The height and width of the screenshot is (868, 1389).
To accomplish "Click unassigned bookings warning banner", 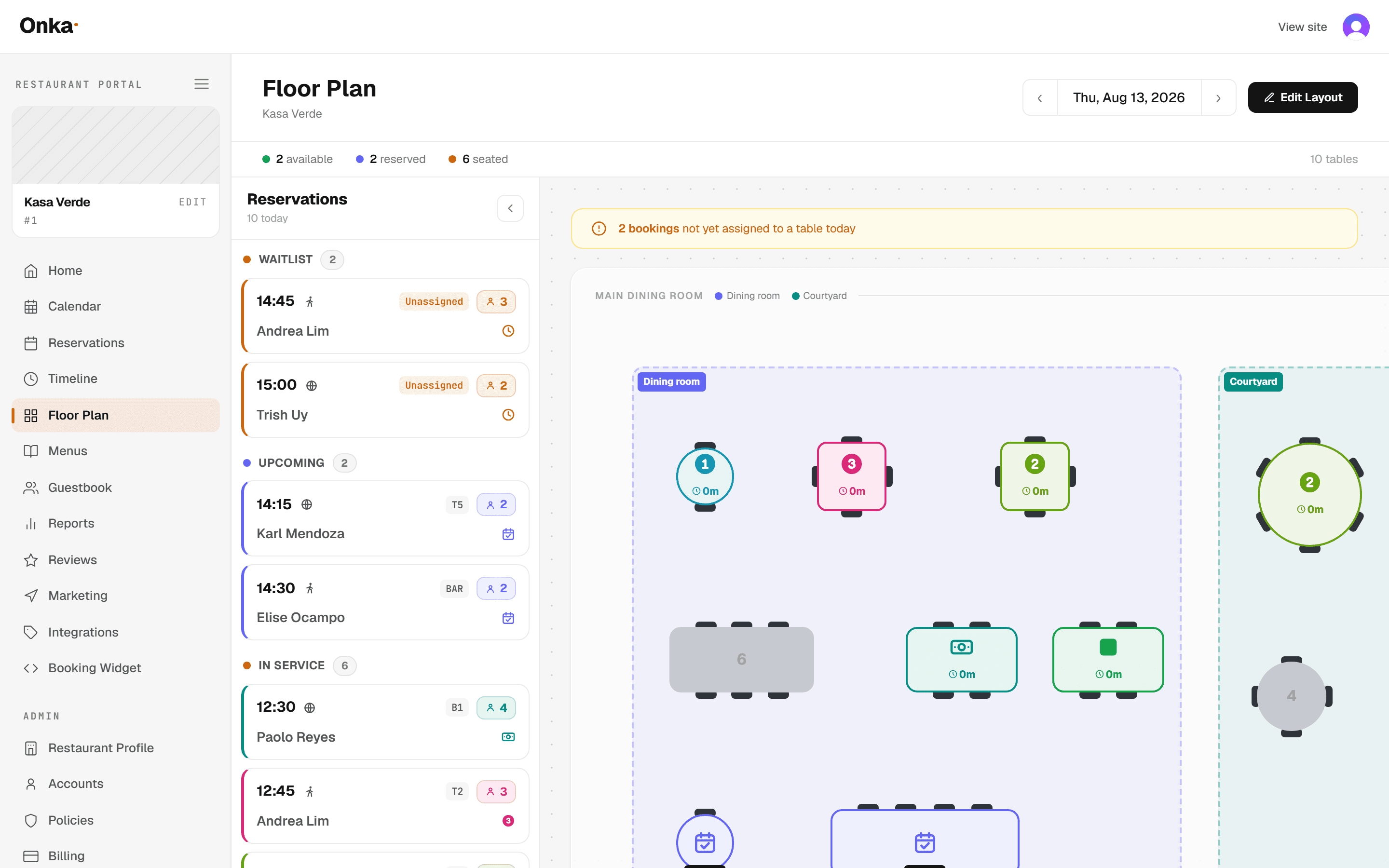I will [964, 229].
